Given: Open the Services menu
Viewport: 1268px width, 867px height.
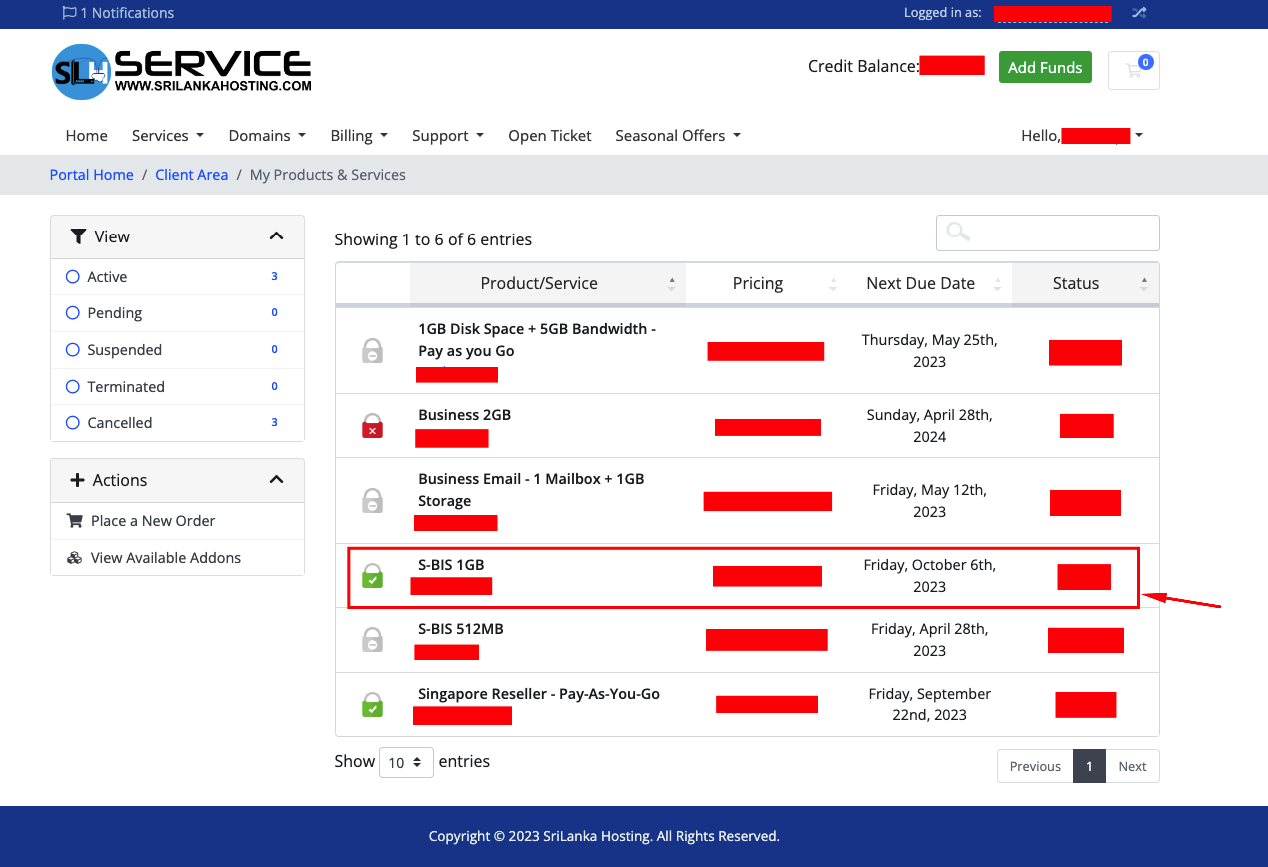Looking at the screenshot, I should pyautogui.click(x=167, y=136).
